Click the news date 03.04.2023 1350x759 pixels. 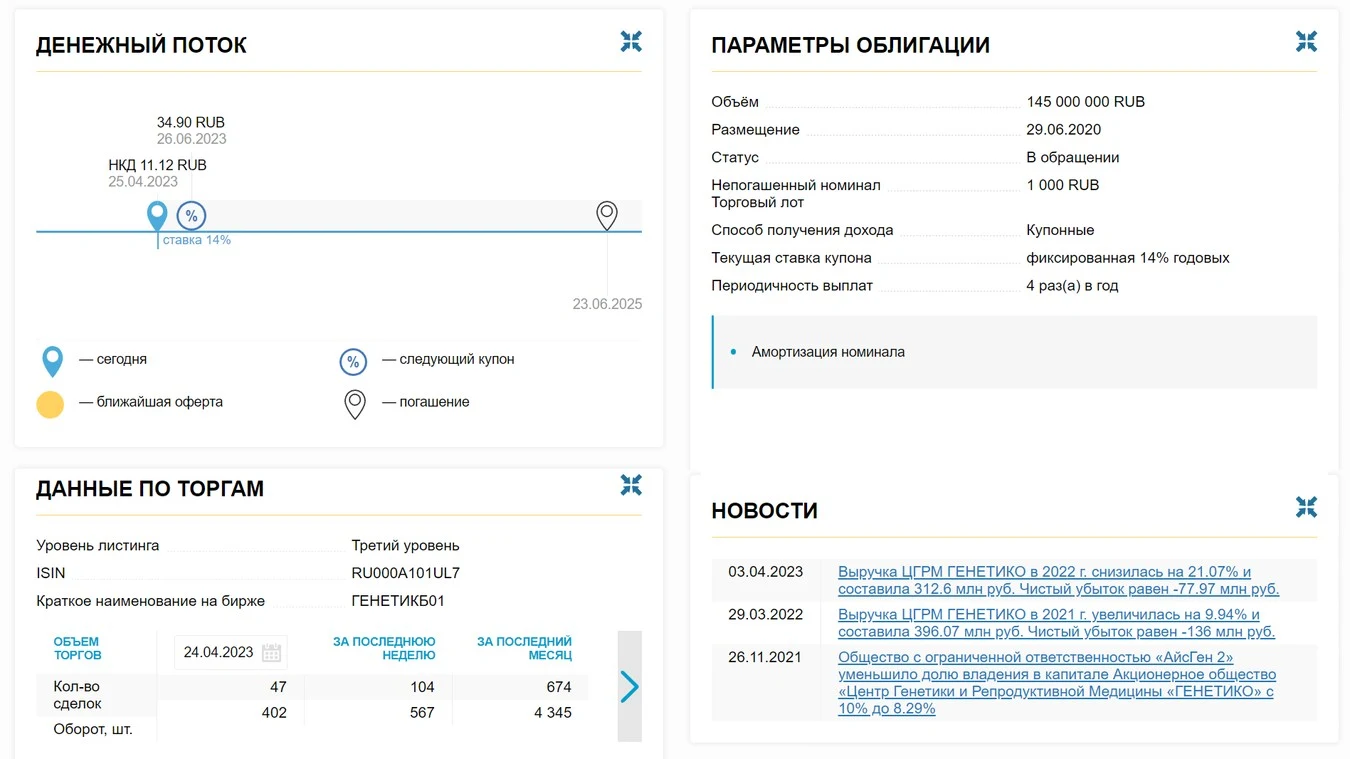[x=766, y=572]
